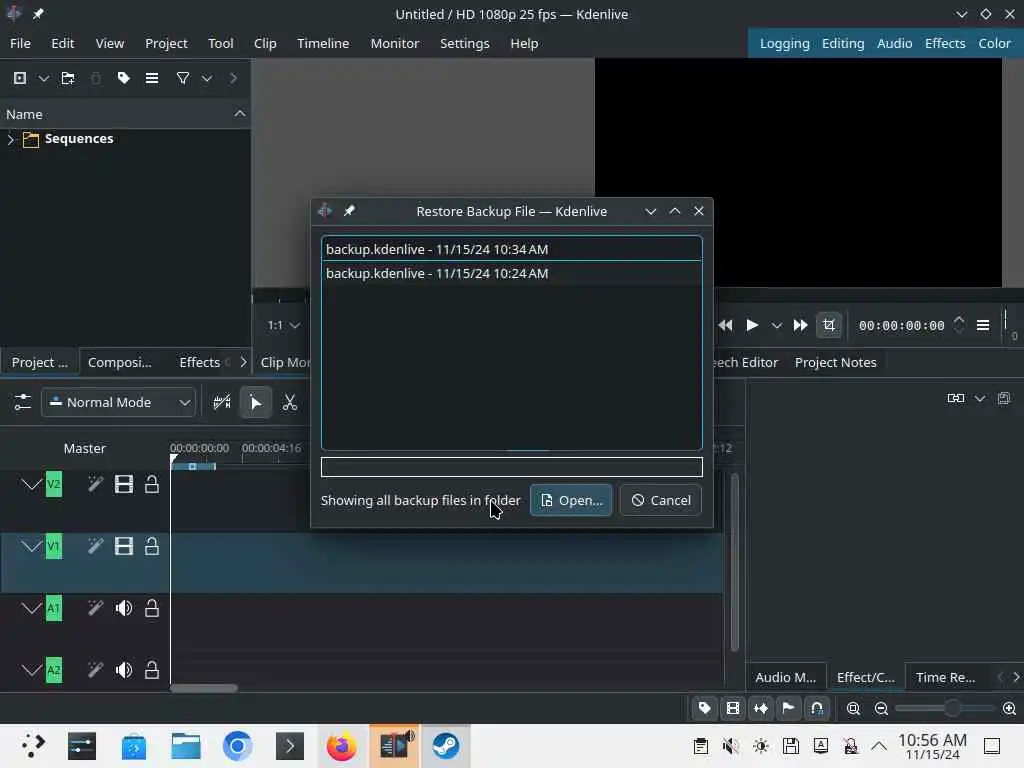Click the save effect stack icon in the effects panel

pos(1004,398)
